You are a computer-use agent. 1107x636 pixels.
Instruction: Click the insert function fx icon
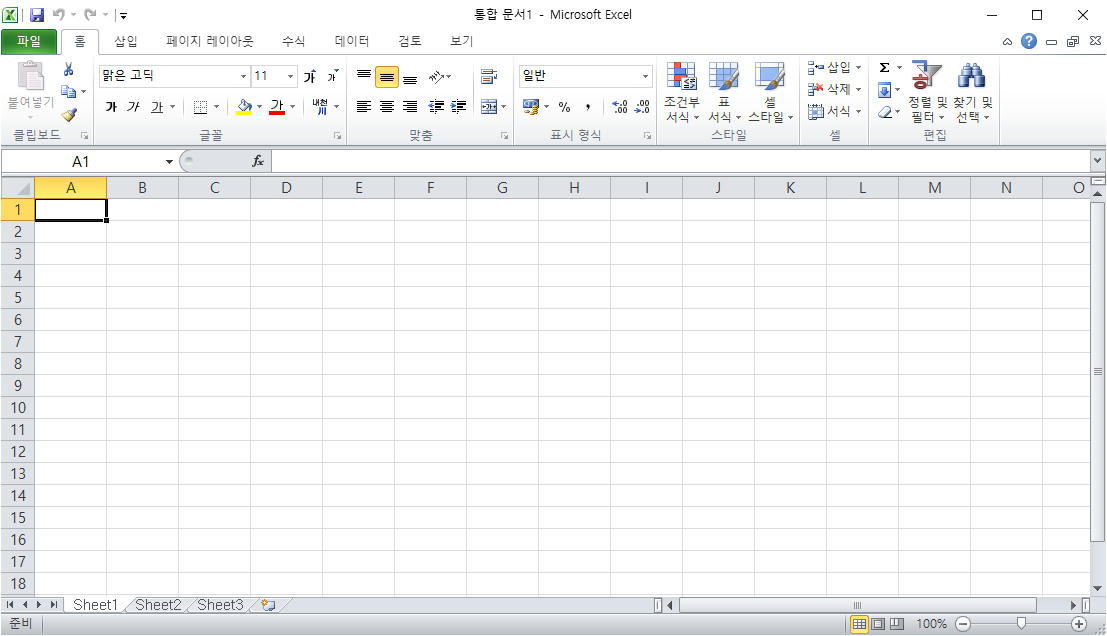258,162
